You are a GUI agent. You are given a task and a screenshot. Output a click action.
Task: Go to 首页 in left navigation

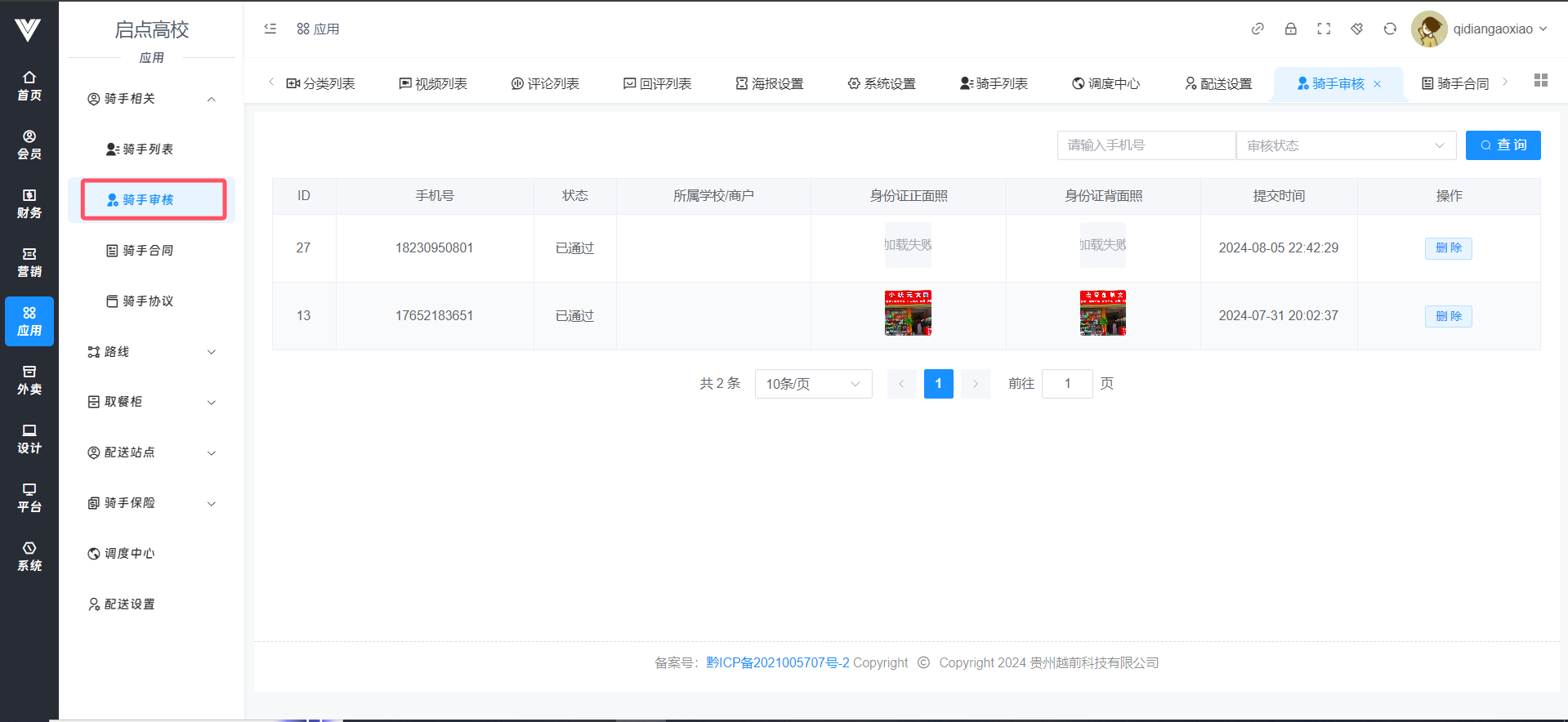click(x=29, y=86)
